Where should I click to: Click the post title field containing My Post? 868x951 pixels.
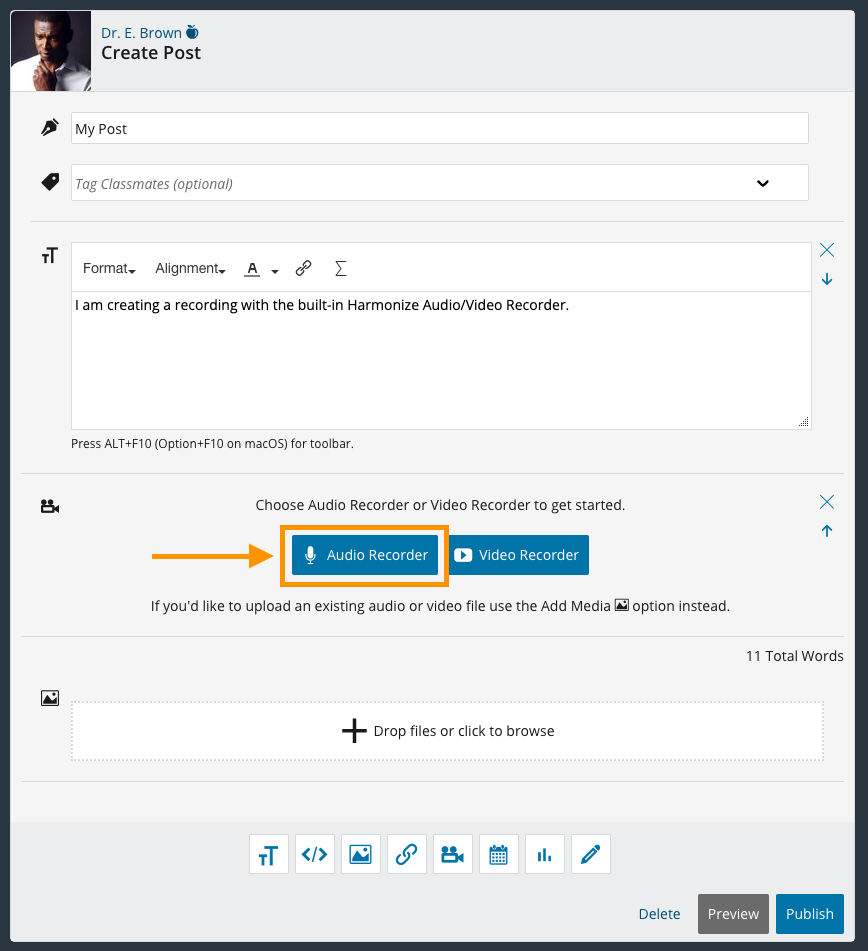point(439,128)
